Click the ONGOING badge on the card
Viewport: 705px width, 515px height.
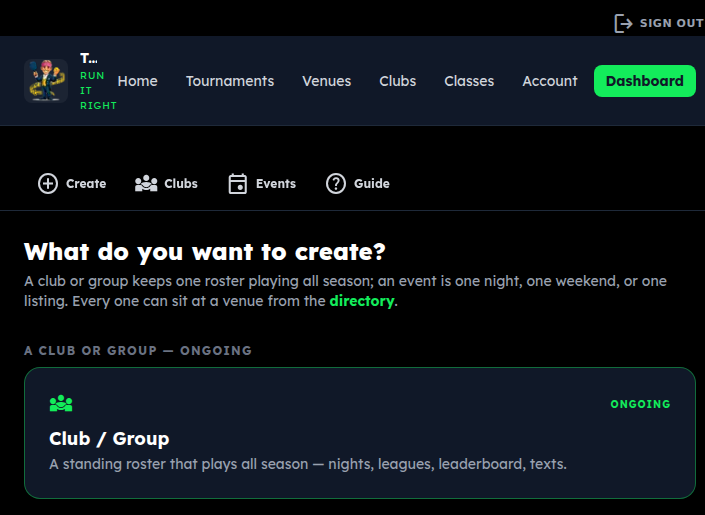[640, 404]
